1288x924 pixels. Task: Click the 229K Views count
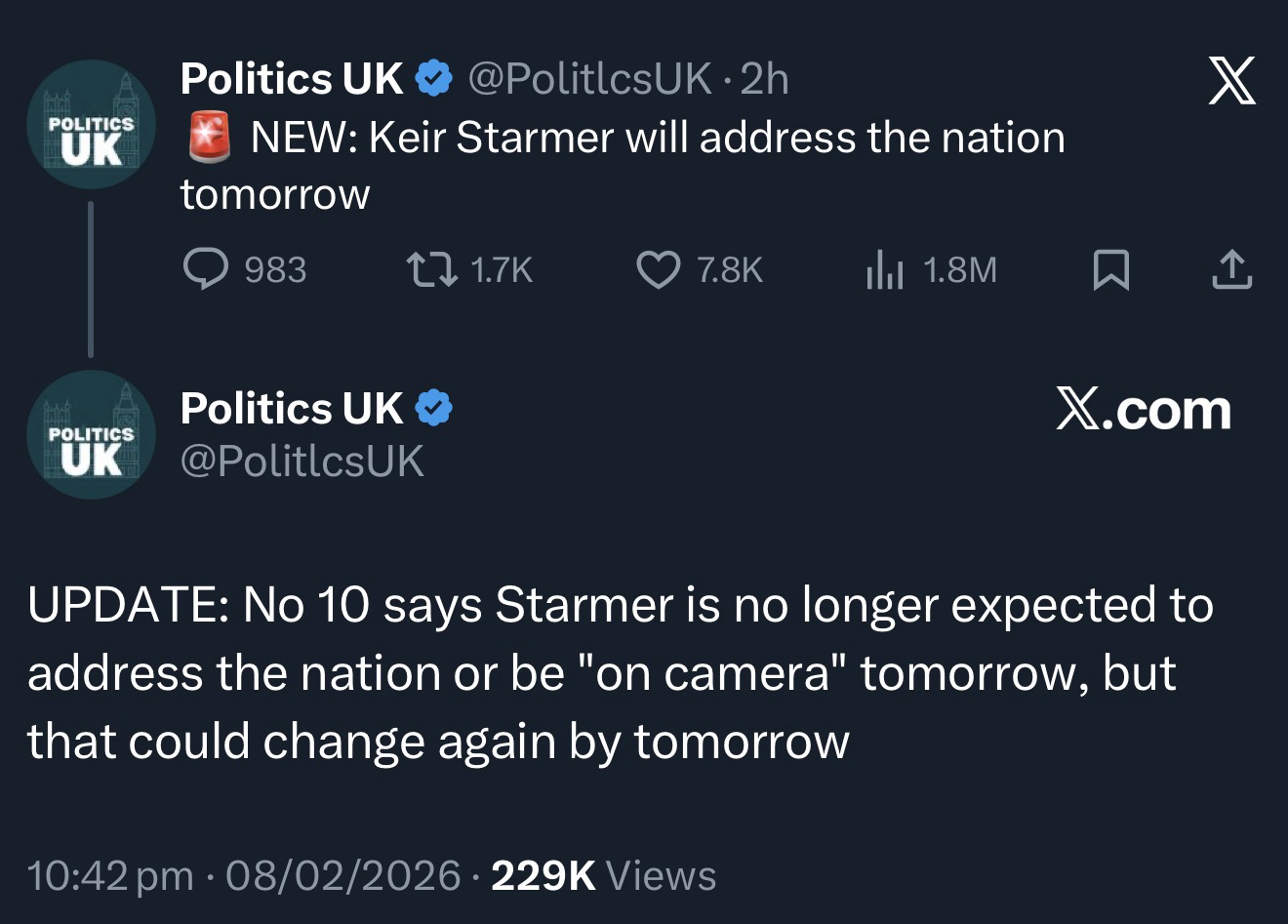point(603,875)
